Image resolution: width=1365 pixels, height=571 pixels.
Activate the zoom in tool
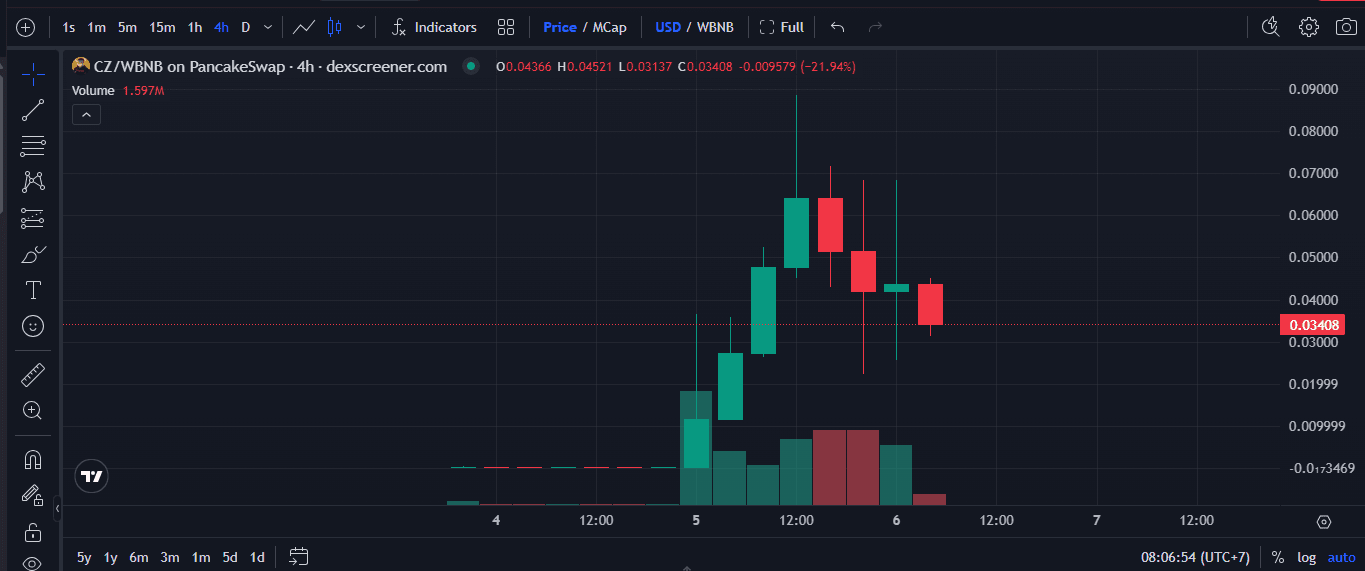[33, 410]
